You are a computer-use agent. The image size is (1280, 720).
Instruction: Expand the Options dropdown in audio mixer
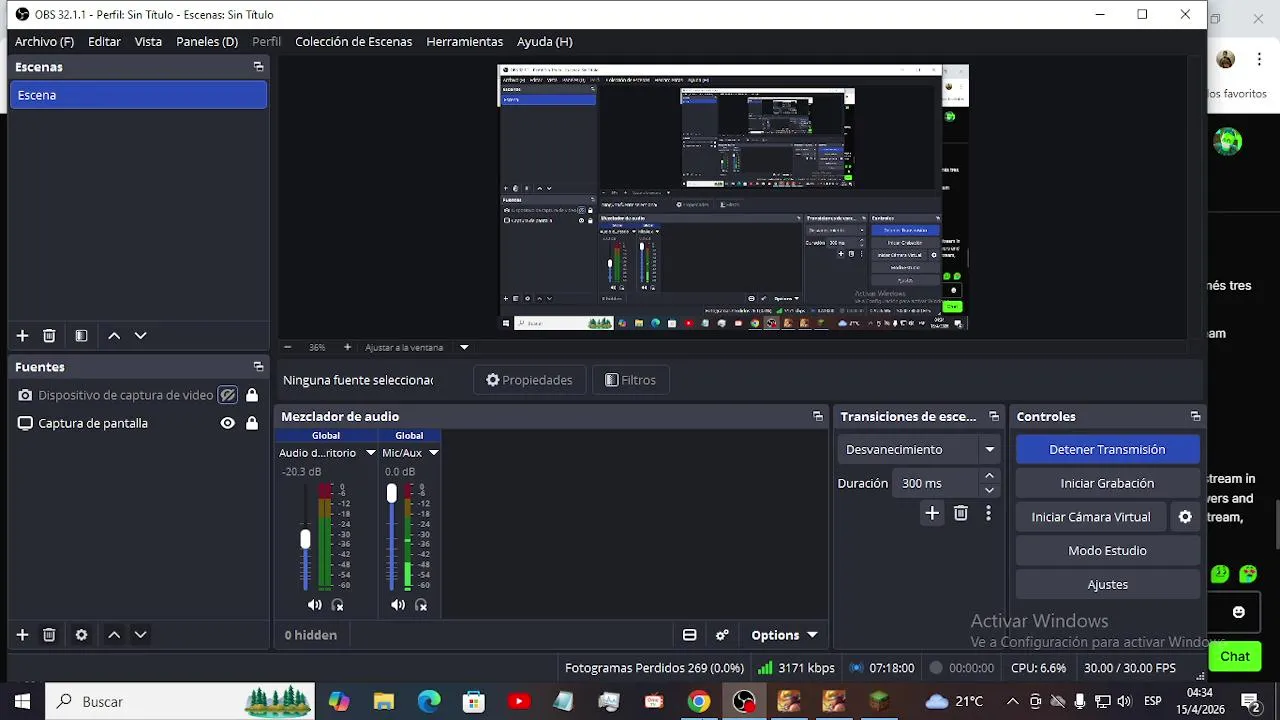click(x=785, y=635)
